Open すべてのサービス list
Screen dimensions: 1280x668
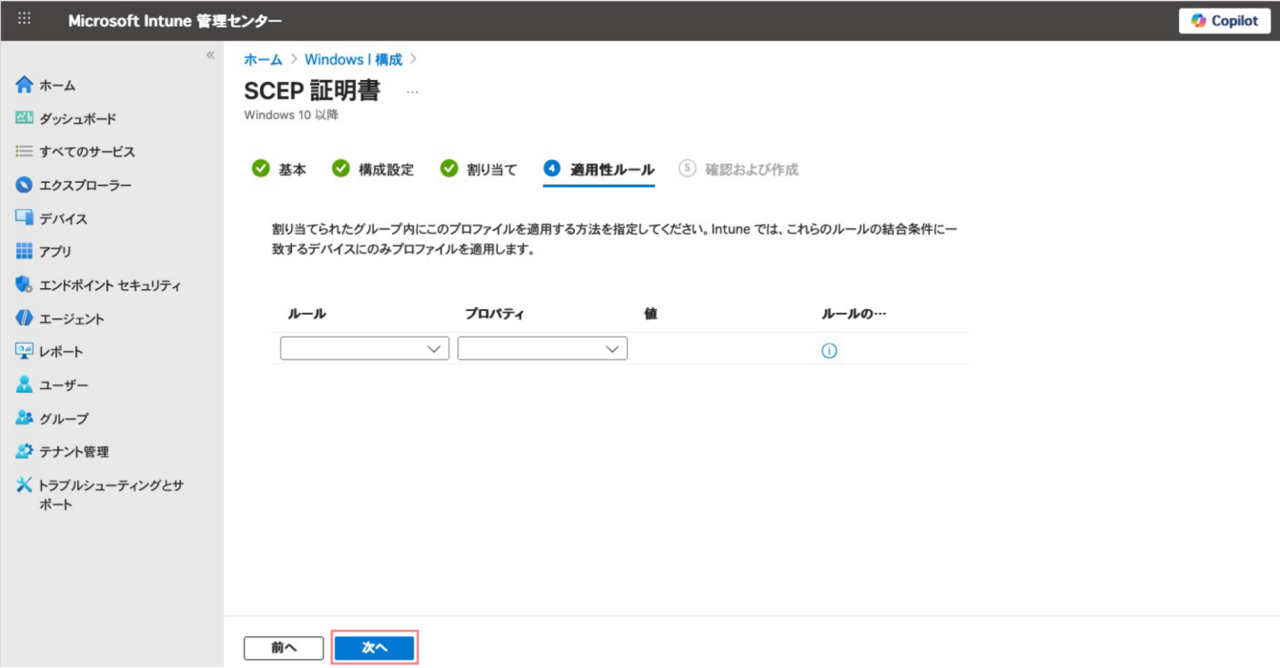tap(87, 152)
